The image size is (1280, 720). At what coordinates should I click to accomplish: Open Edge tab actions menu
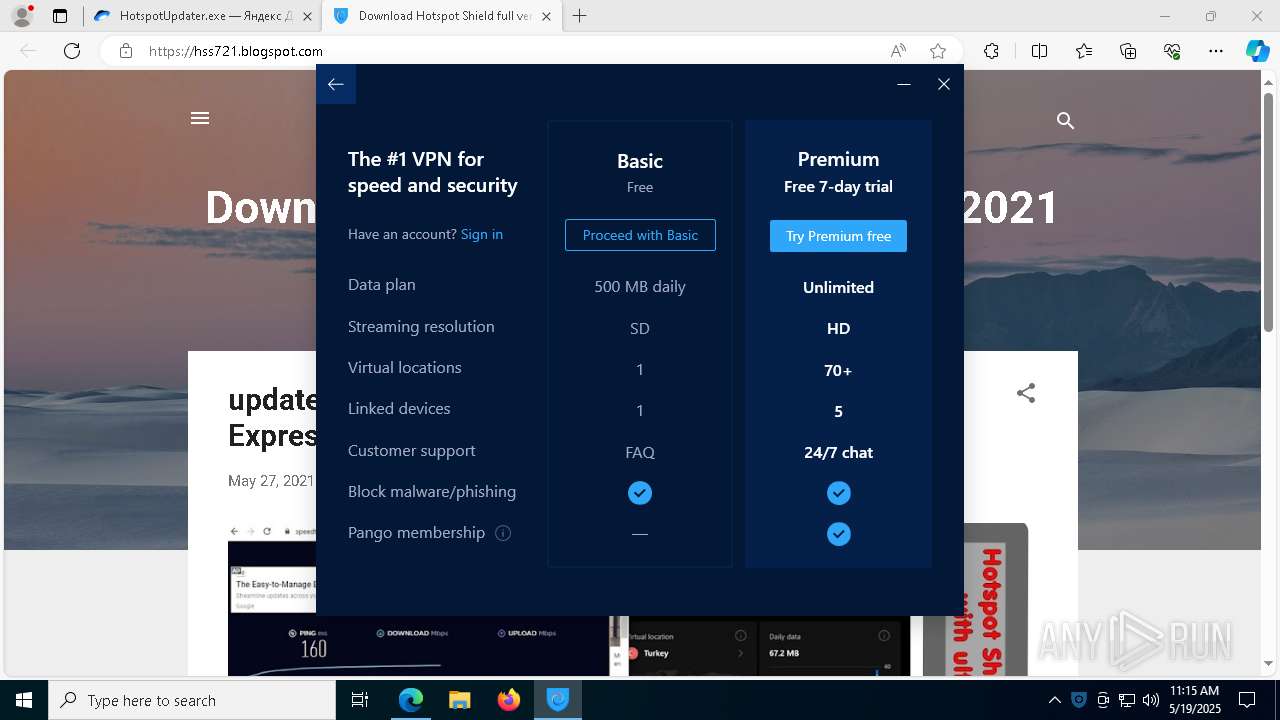tap(60, 16)
